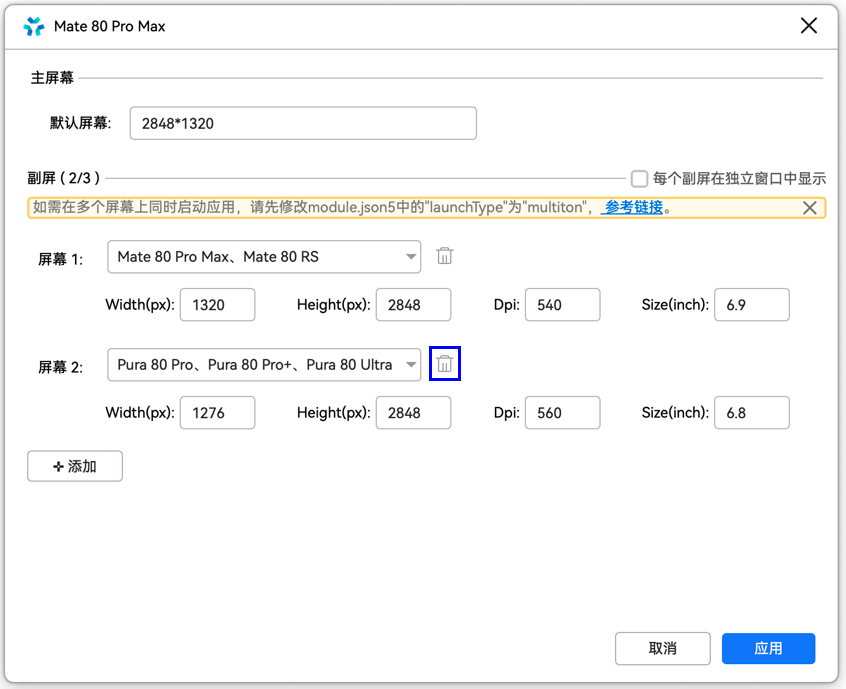Open the 屏幕 1 device dropdown

264,256
